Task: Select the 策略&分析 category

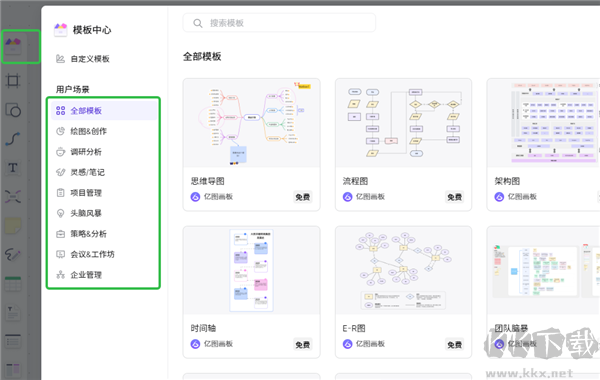Action: coord(104,234)
